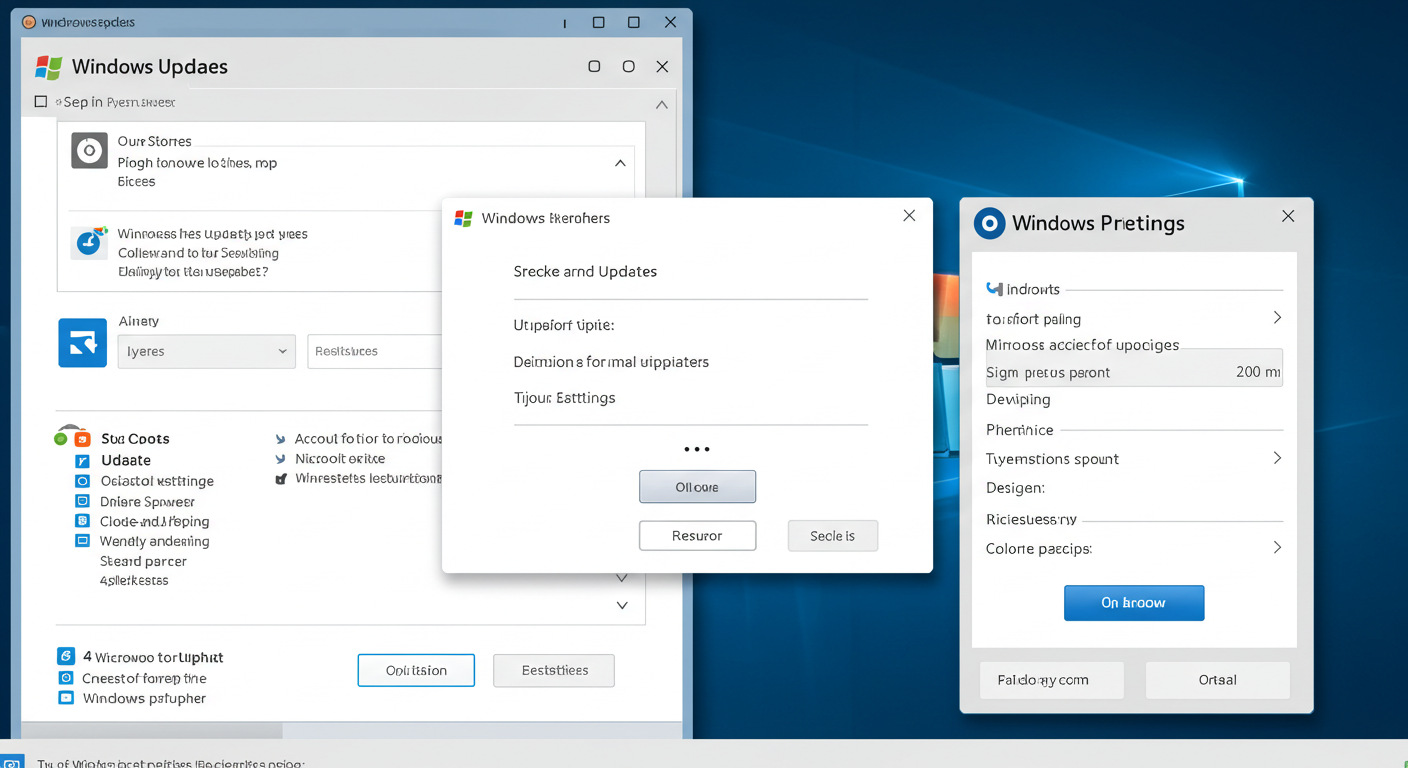Expand Tyemstions spount chevron

coord(1277,458)
